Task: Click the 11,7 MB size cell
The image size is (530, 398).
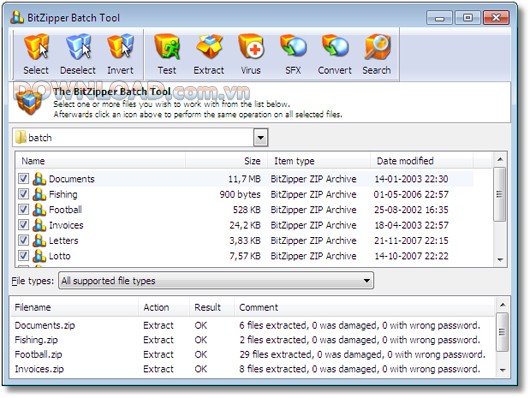Action: click(244, 179)
